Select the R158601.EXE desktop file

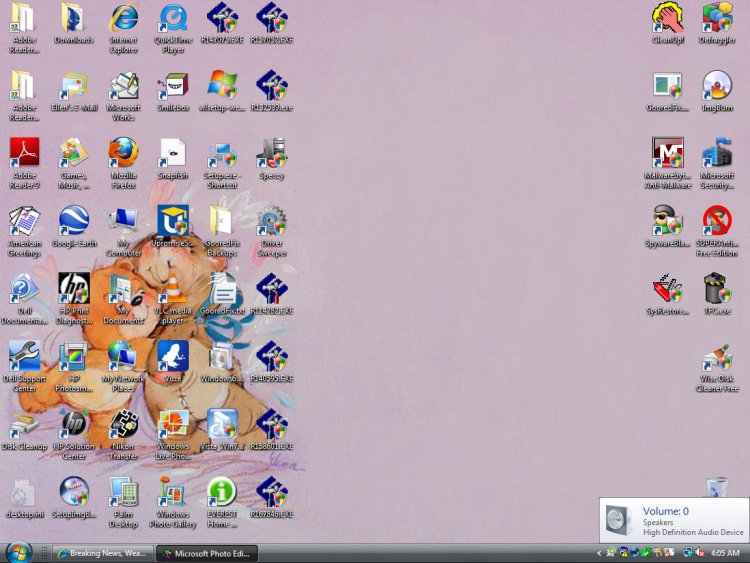[x=272, y=431]
